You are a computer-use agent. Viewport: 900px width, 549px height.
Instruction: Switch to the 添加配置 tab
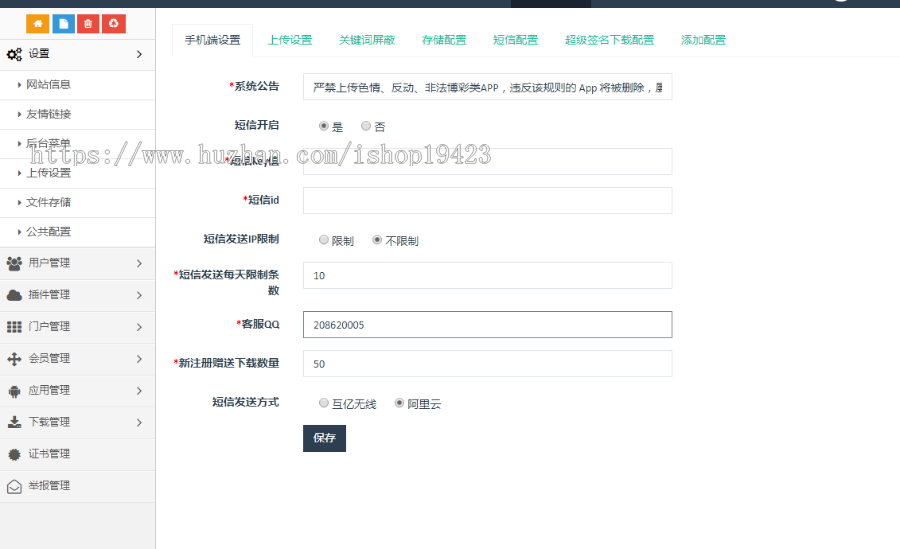[x=703, y=40]
